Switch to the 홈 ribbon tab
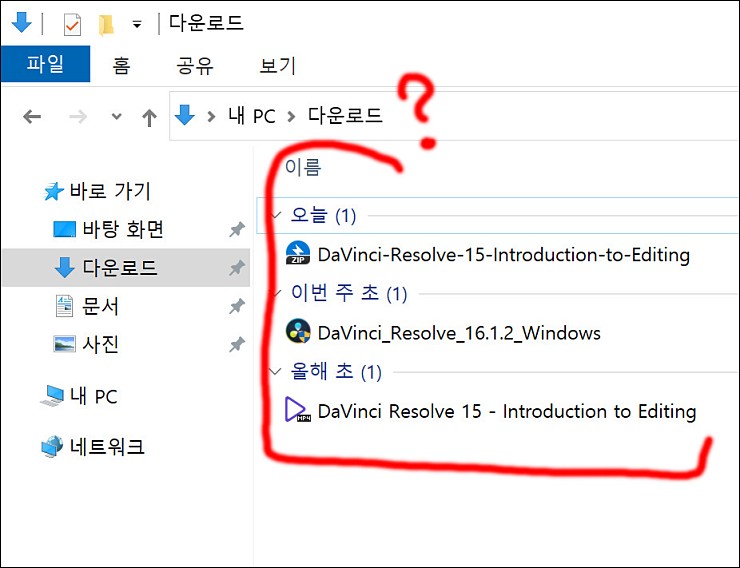 [121, 65]
